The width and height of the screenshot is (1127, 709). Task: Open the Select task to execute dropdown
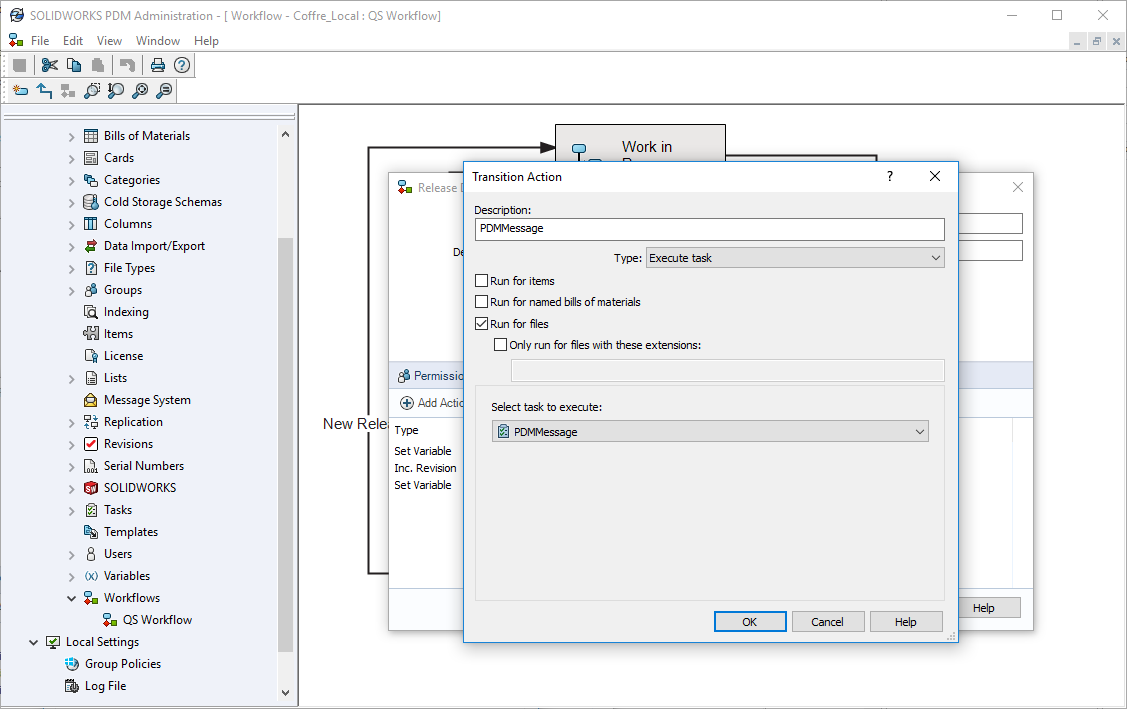click(x=710, y=432)
